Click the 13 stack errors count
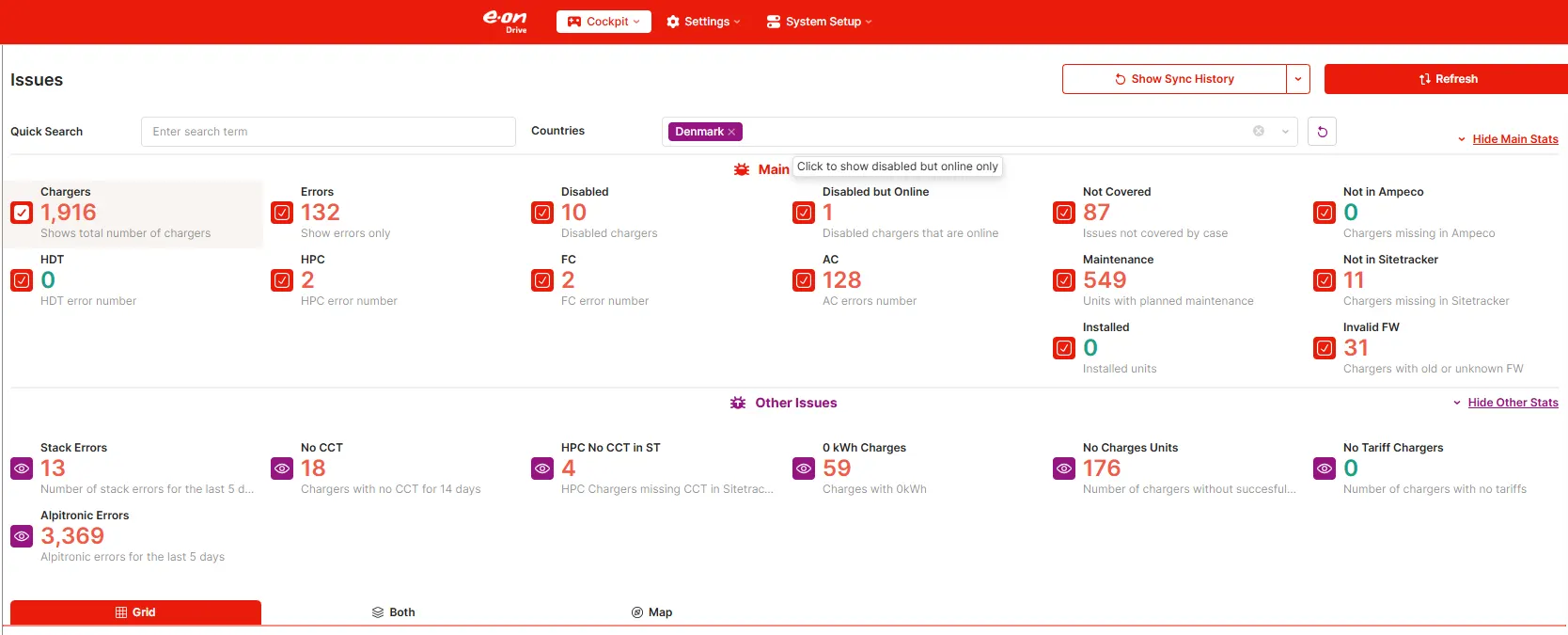The height and width of the screenshot is (635, 1568). click(x=53, y=468)
